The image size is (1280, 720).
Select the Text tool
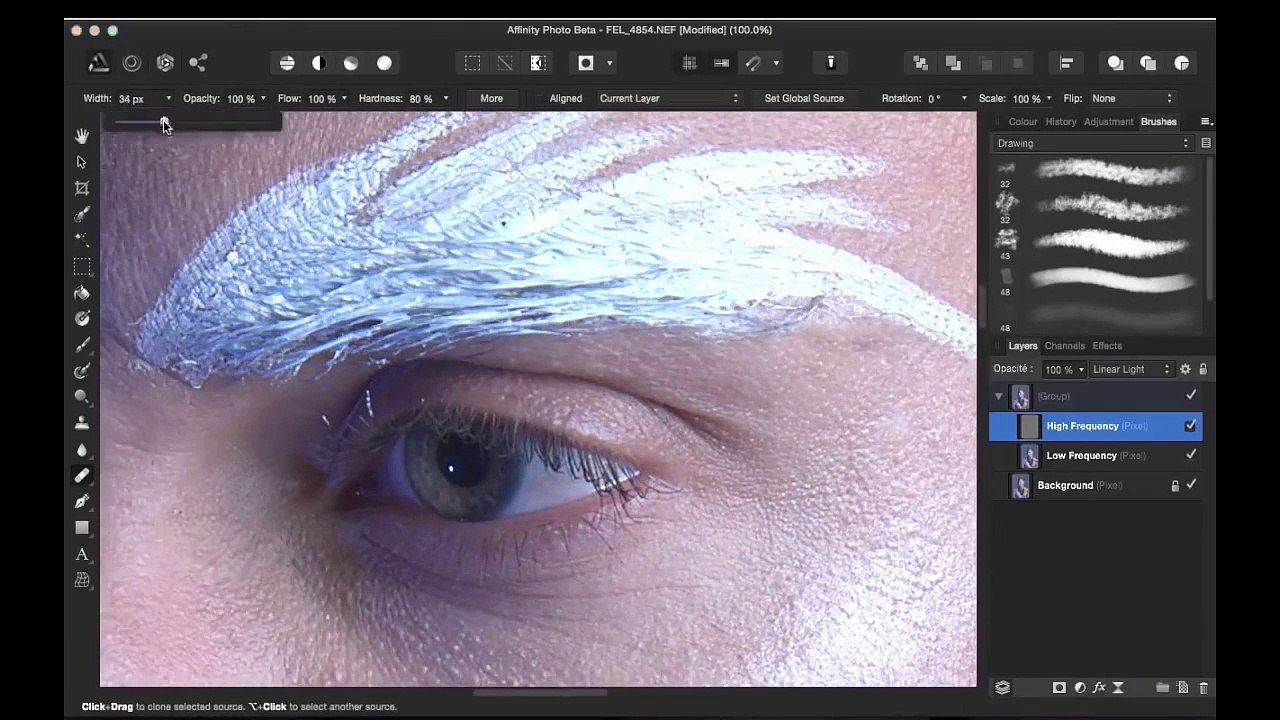pos(82,554)
